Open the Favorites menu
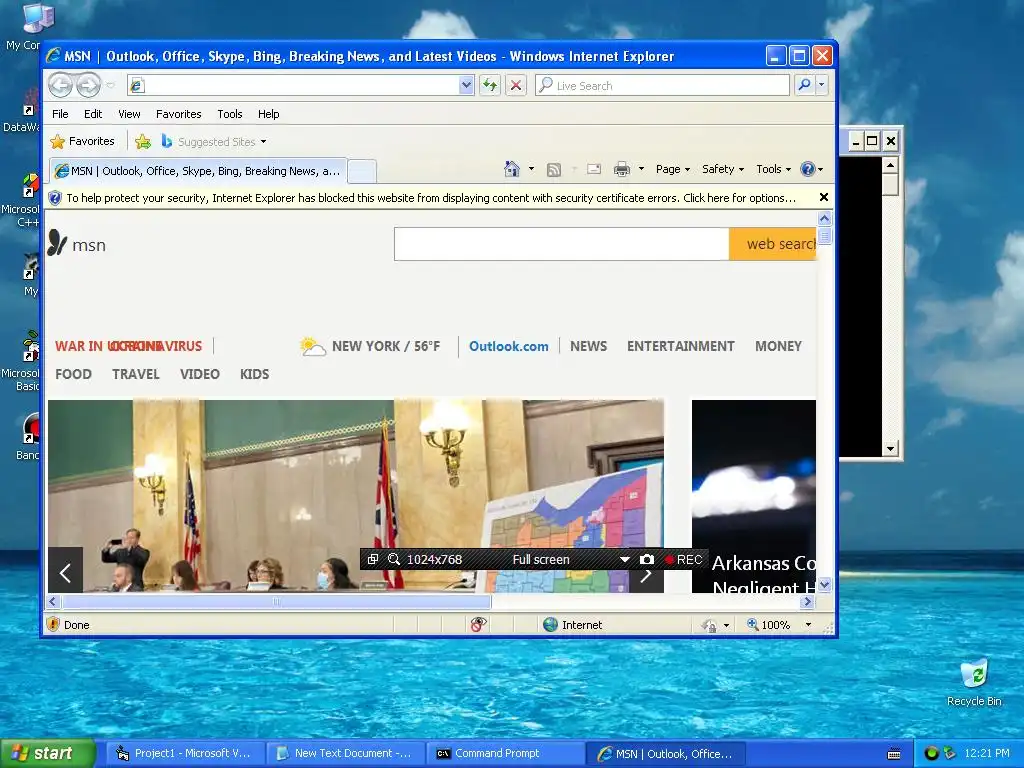The height and width of the screenshot is (768, 1024). (178, 114)
